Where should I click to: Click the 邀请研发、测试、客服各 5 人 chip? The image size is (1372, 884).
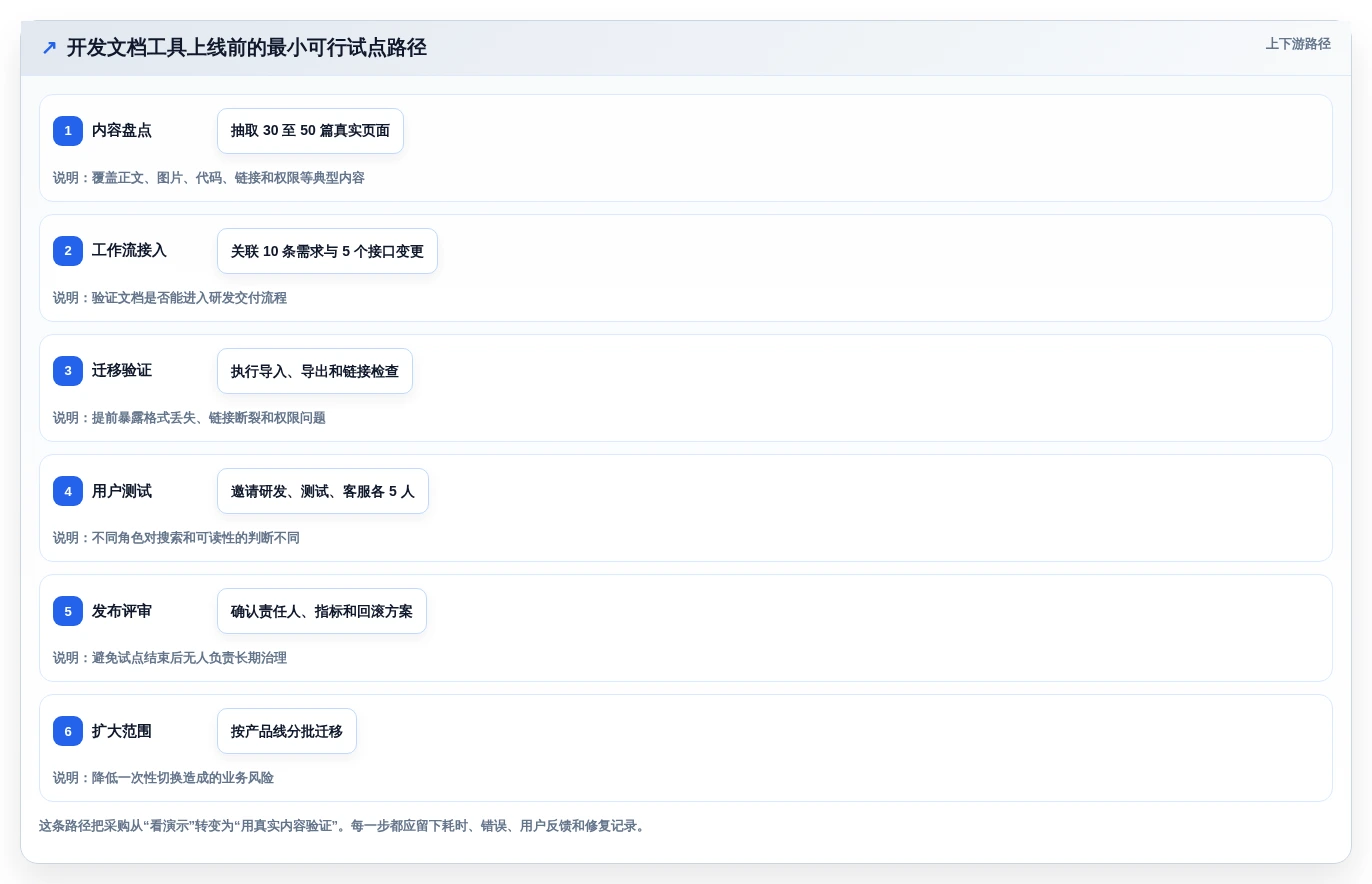323,491
